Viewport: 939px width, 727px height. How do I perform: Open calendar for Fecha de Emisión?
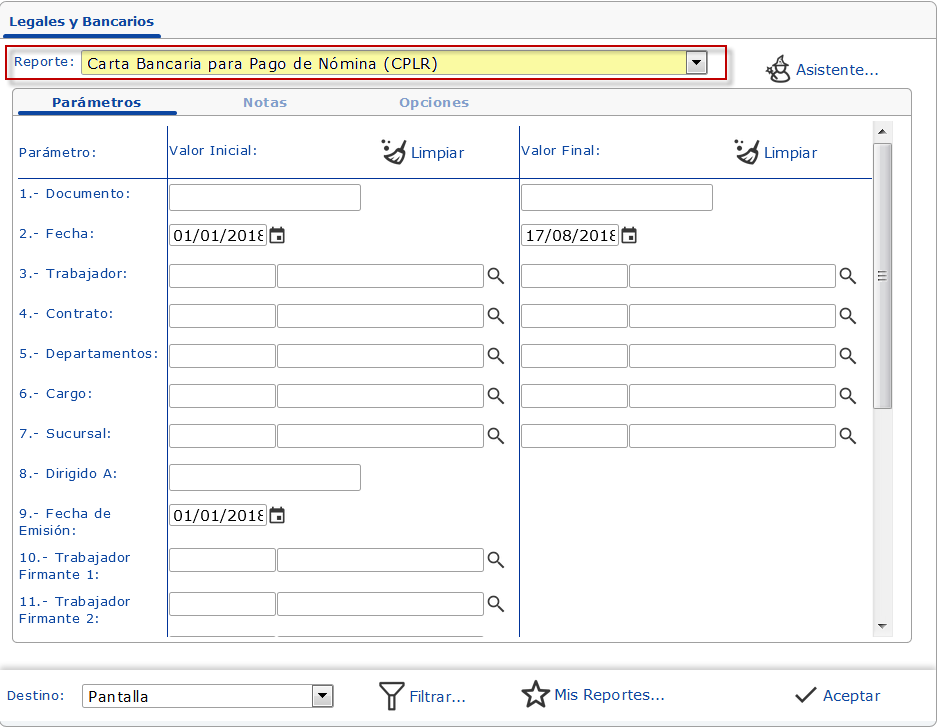[278, 516]
